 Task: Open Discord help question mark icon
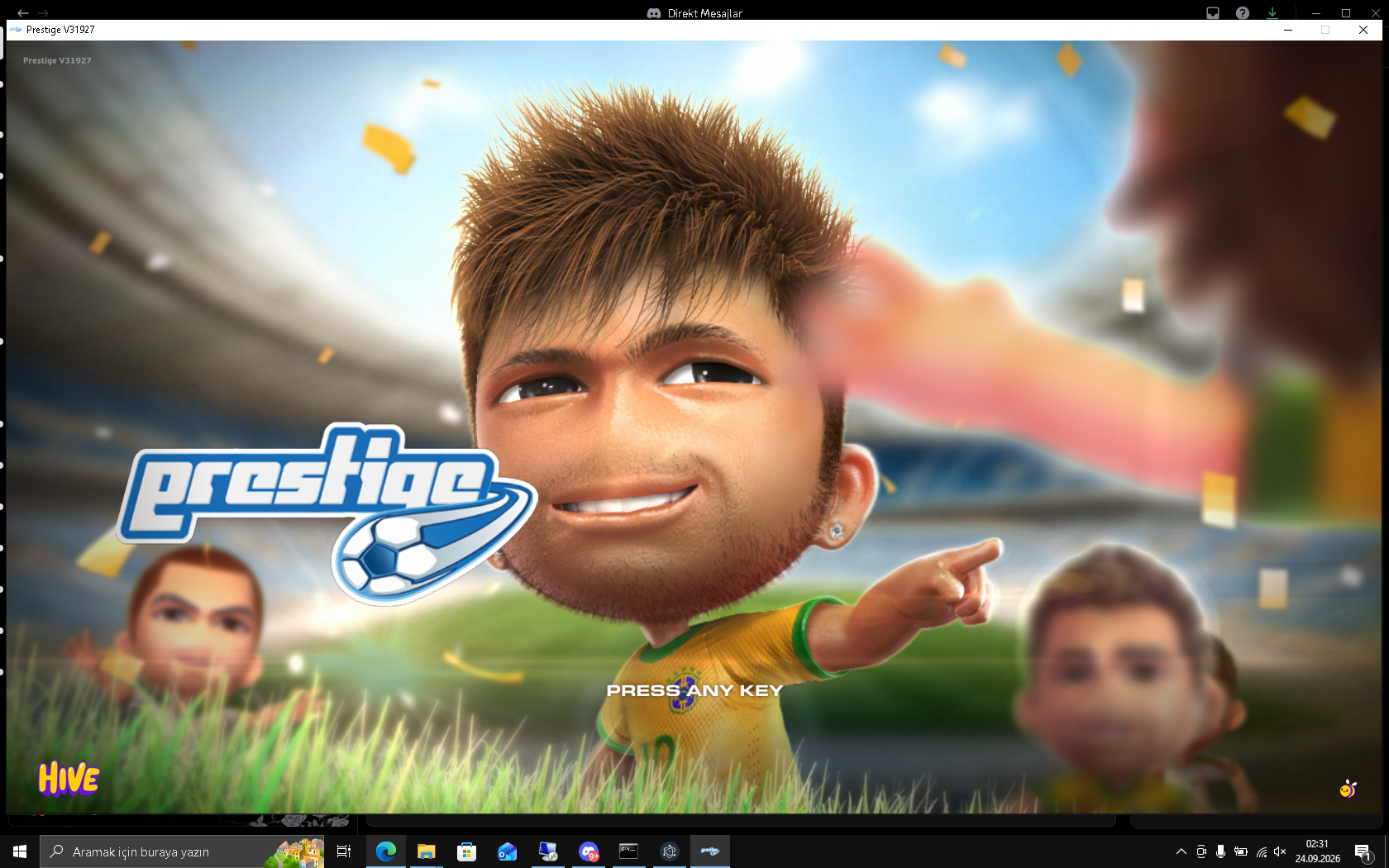click(1243, 13)
